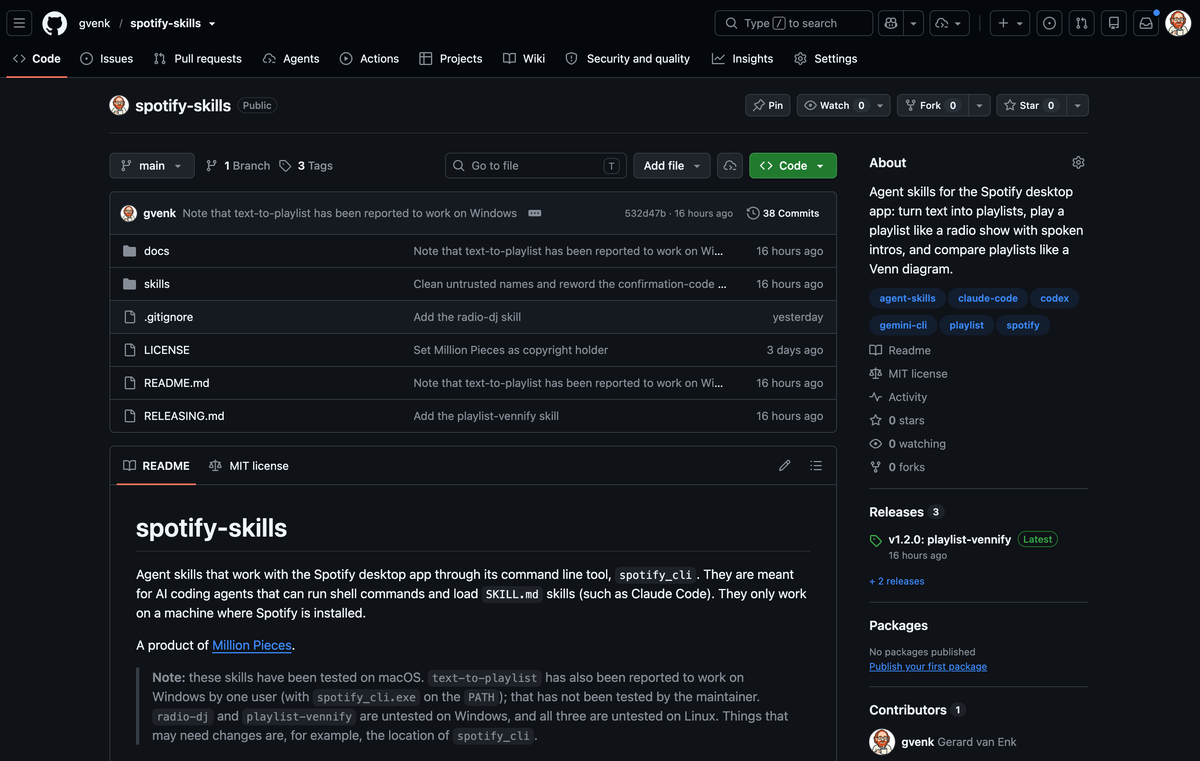Focus the Go to file field

point(536,166)
